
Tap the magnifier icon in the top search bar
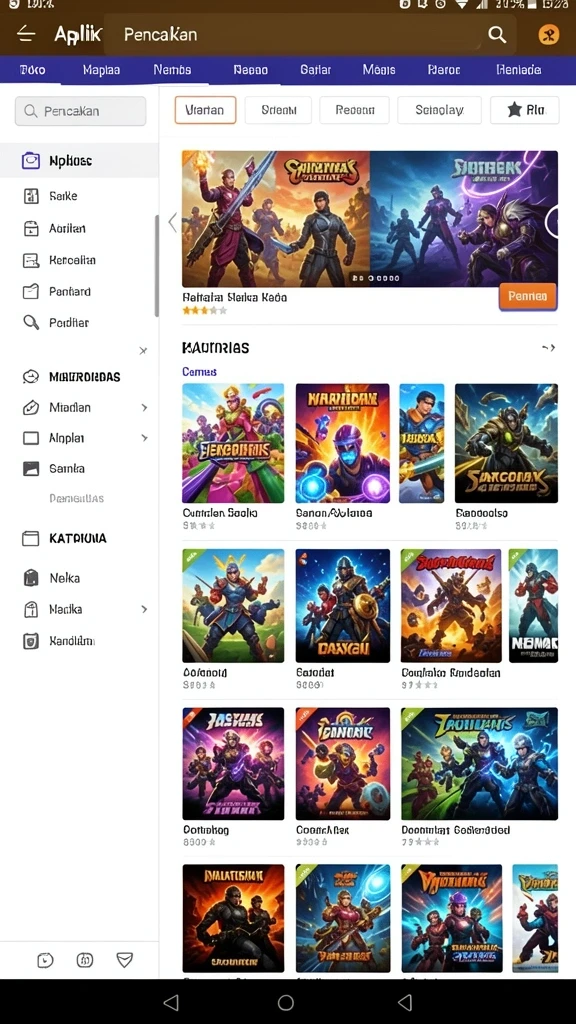pos(497,35)
